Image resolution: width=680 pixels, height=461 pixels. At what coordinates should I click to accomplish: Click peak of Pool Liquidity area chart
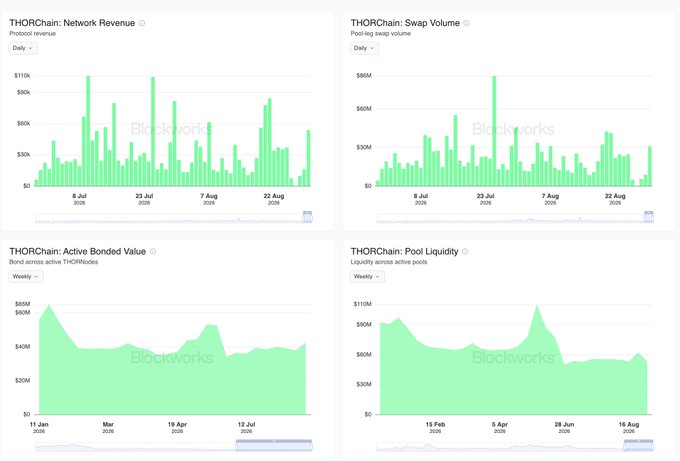pos(537,306)
